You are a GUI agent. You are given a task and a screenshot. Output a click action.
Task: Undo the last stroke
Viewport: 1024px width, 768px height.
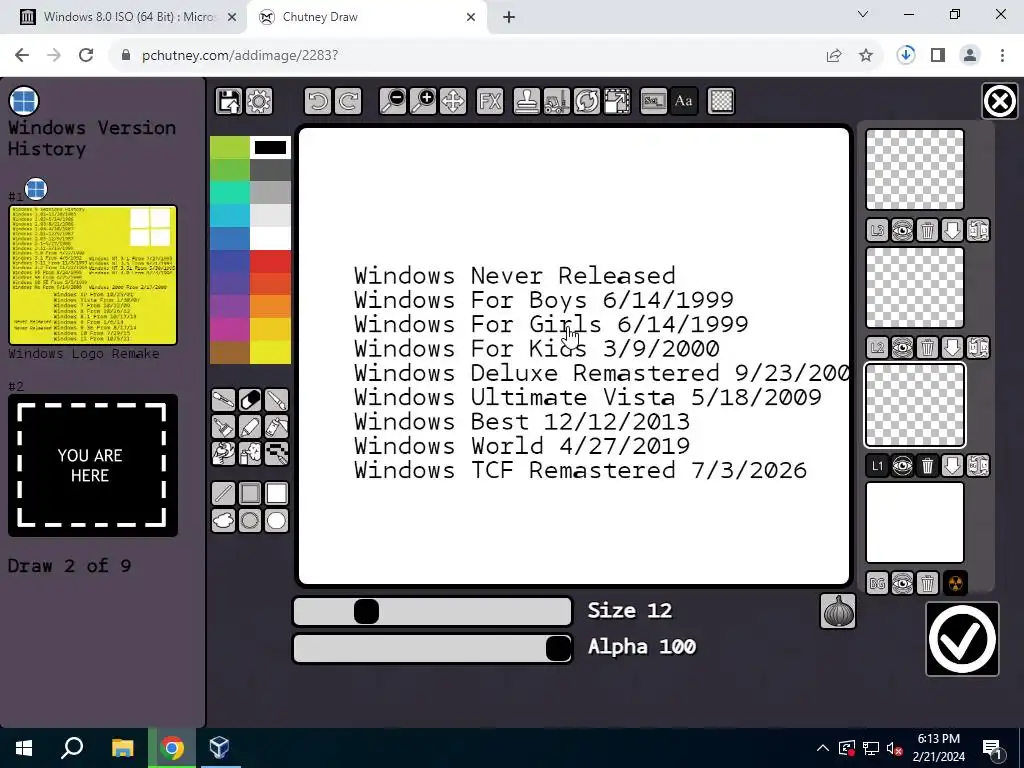pos(318,101)
